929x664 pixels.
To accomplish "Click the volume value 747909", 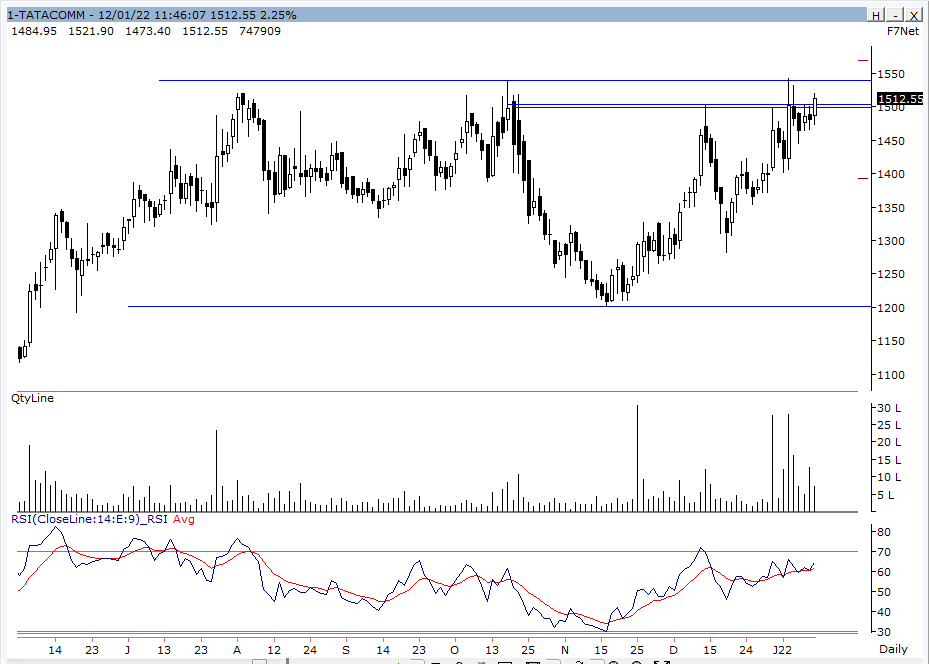I will point(260,31).
